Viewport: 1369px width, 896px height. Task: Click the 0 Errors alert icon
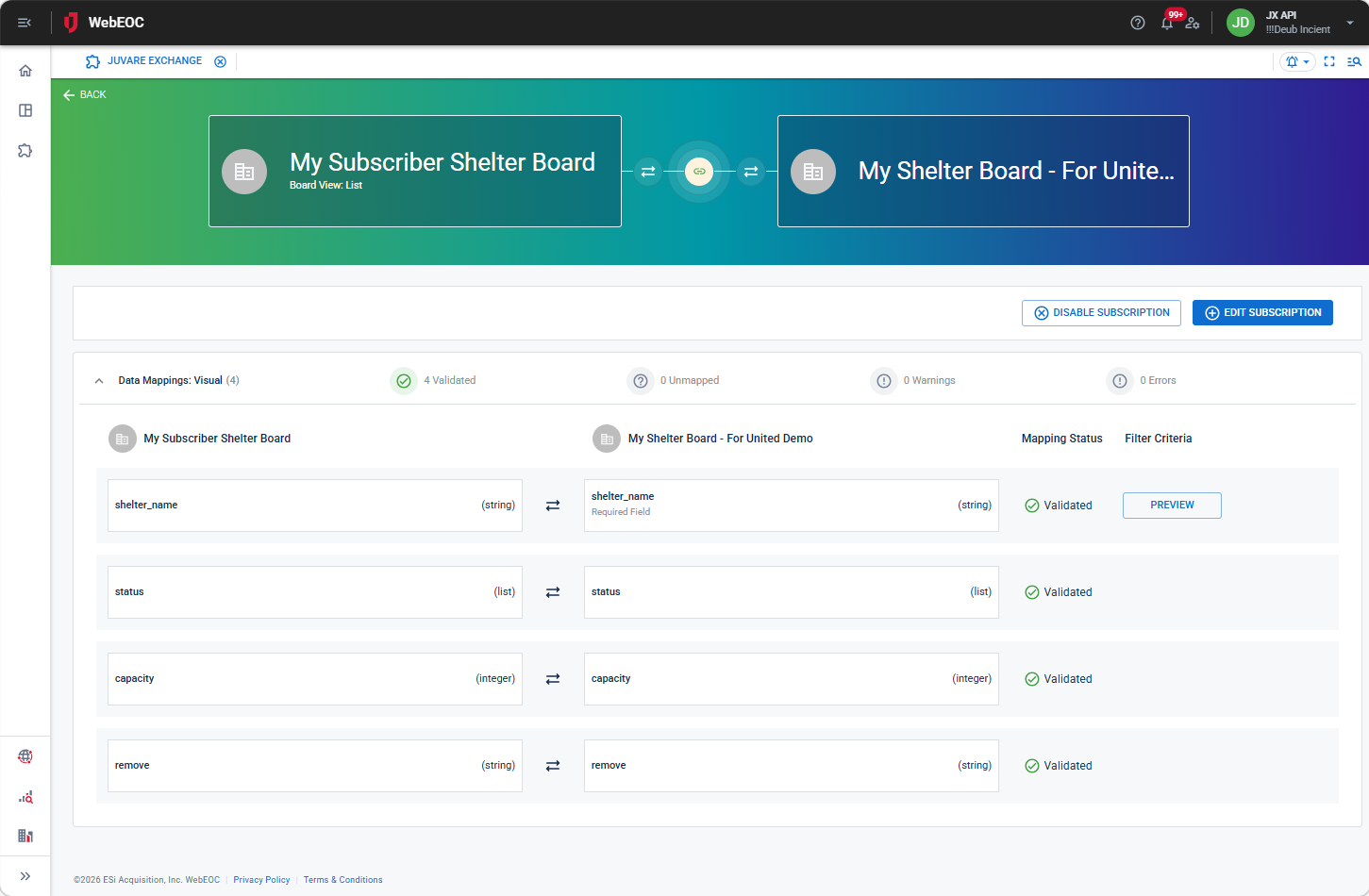click(1120, 381)
